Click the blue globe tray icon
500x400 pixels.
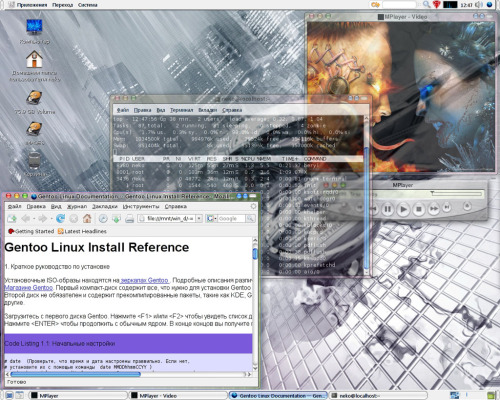pyautogui.click(x=490, y=5)
